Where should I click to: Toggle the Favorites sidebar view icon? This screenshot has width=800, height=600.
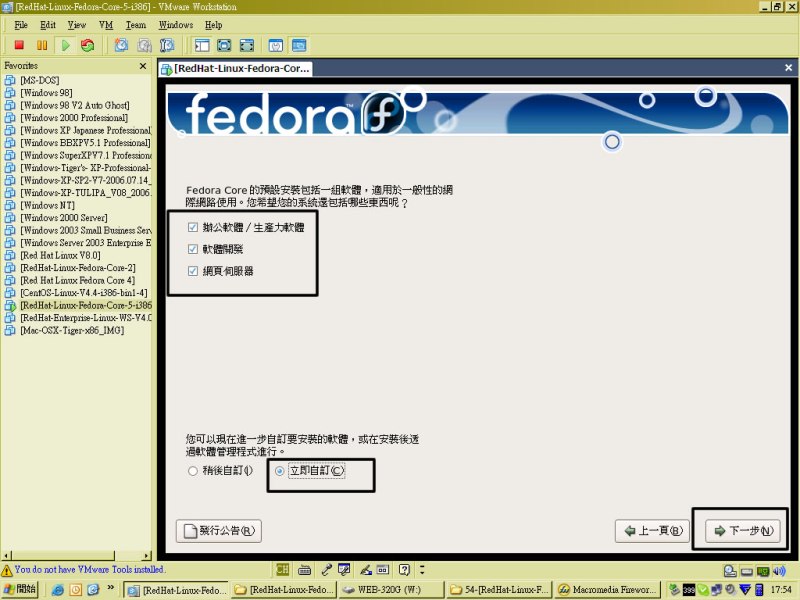tap(202, 45)
